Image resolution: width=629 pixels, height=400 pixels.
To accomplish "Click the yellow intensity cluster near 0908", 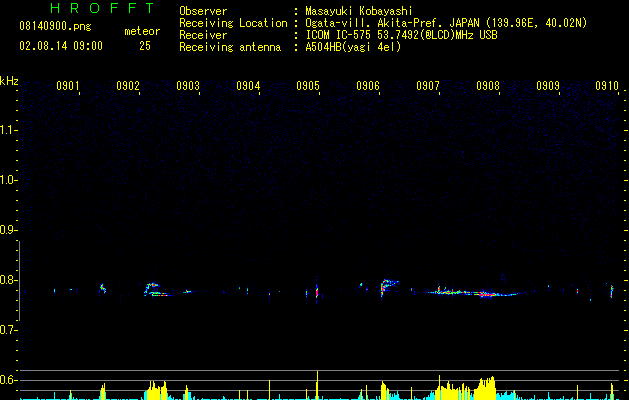I will 485,388.
